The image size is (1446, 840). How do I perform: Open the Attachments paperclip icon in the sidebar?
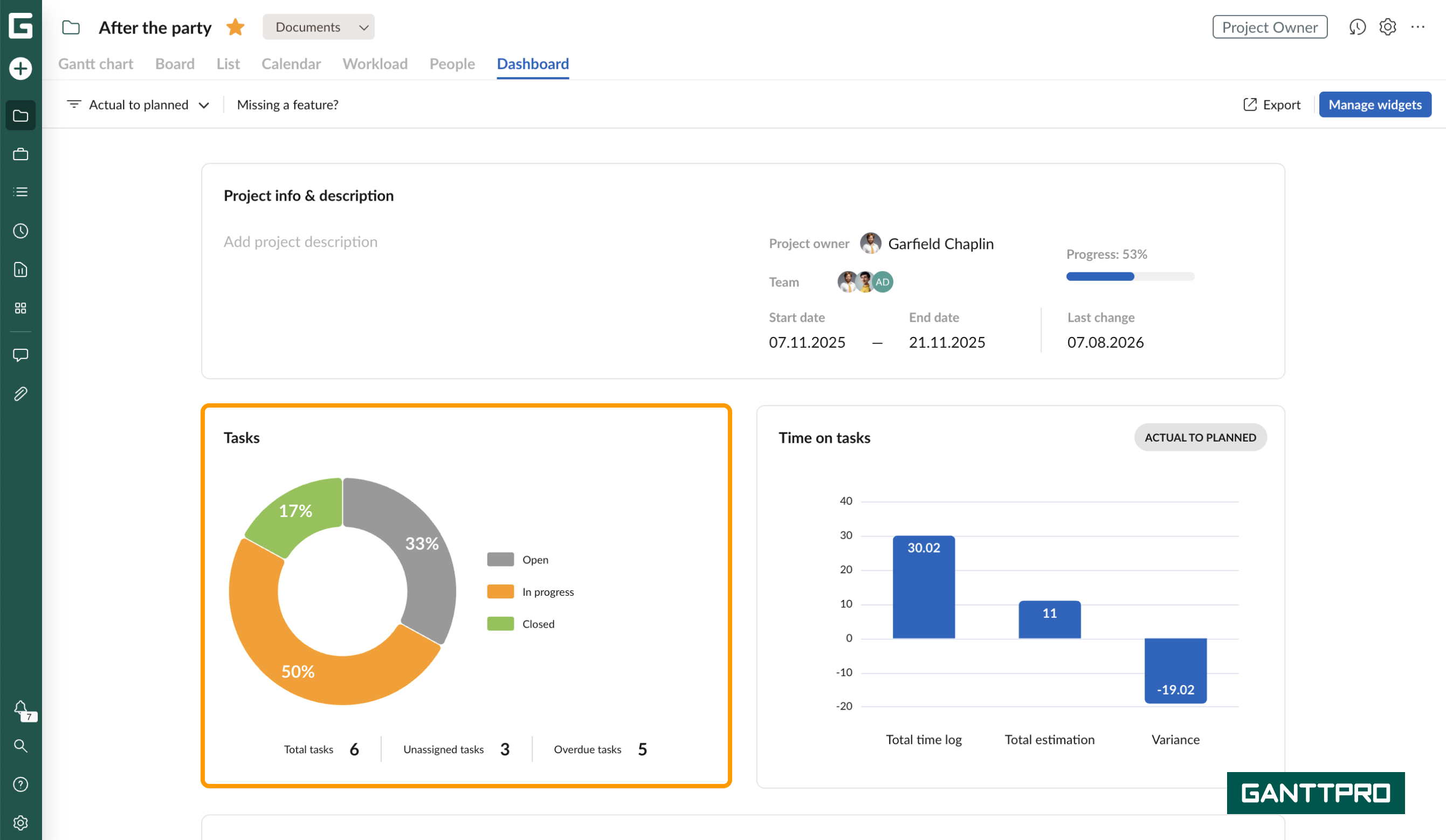point(20,394)
